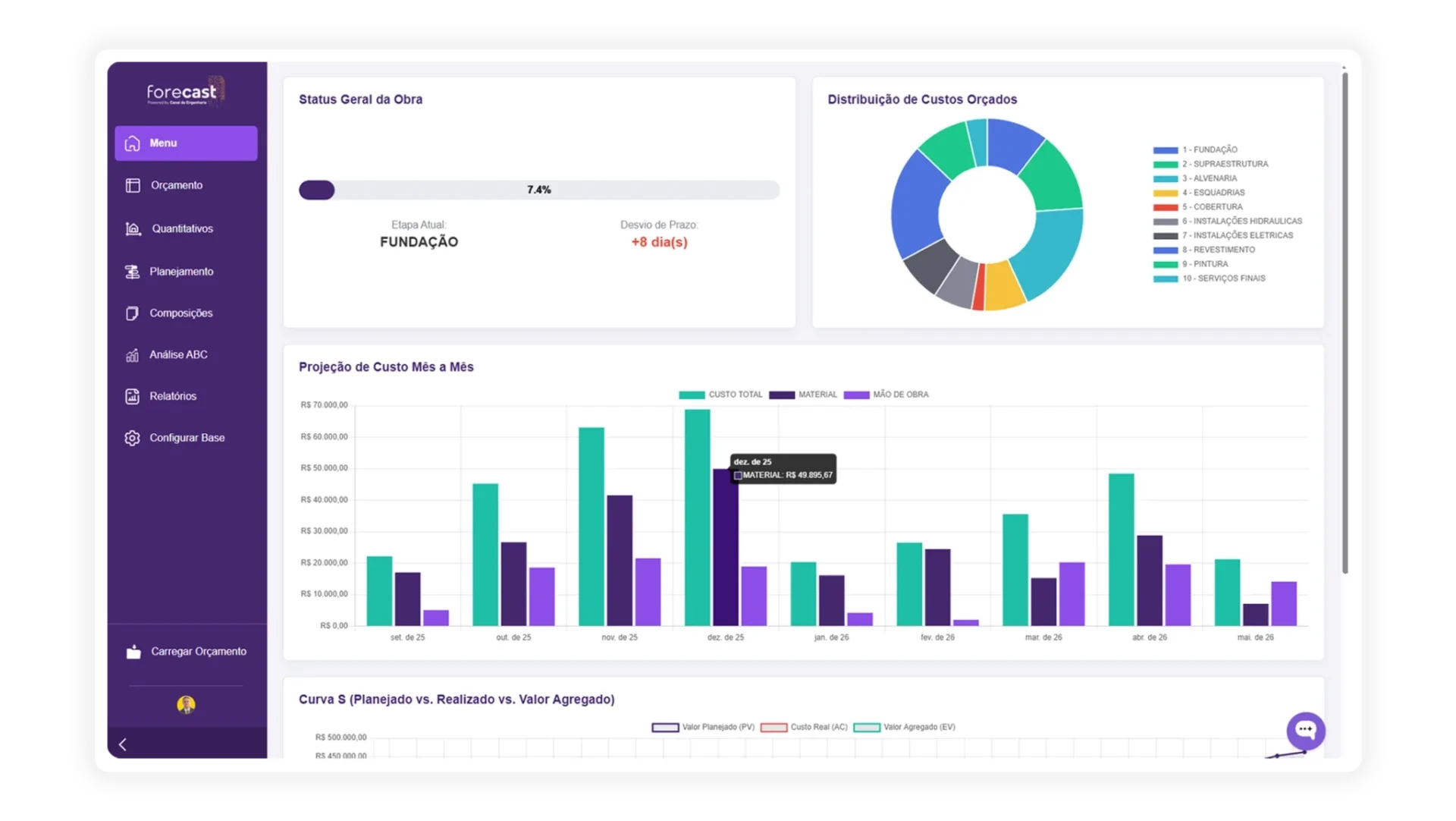Click the Quantitativos sidebar icon

tap(133, 229)
